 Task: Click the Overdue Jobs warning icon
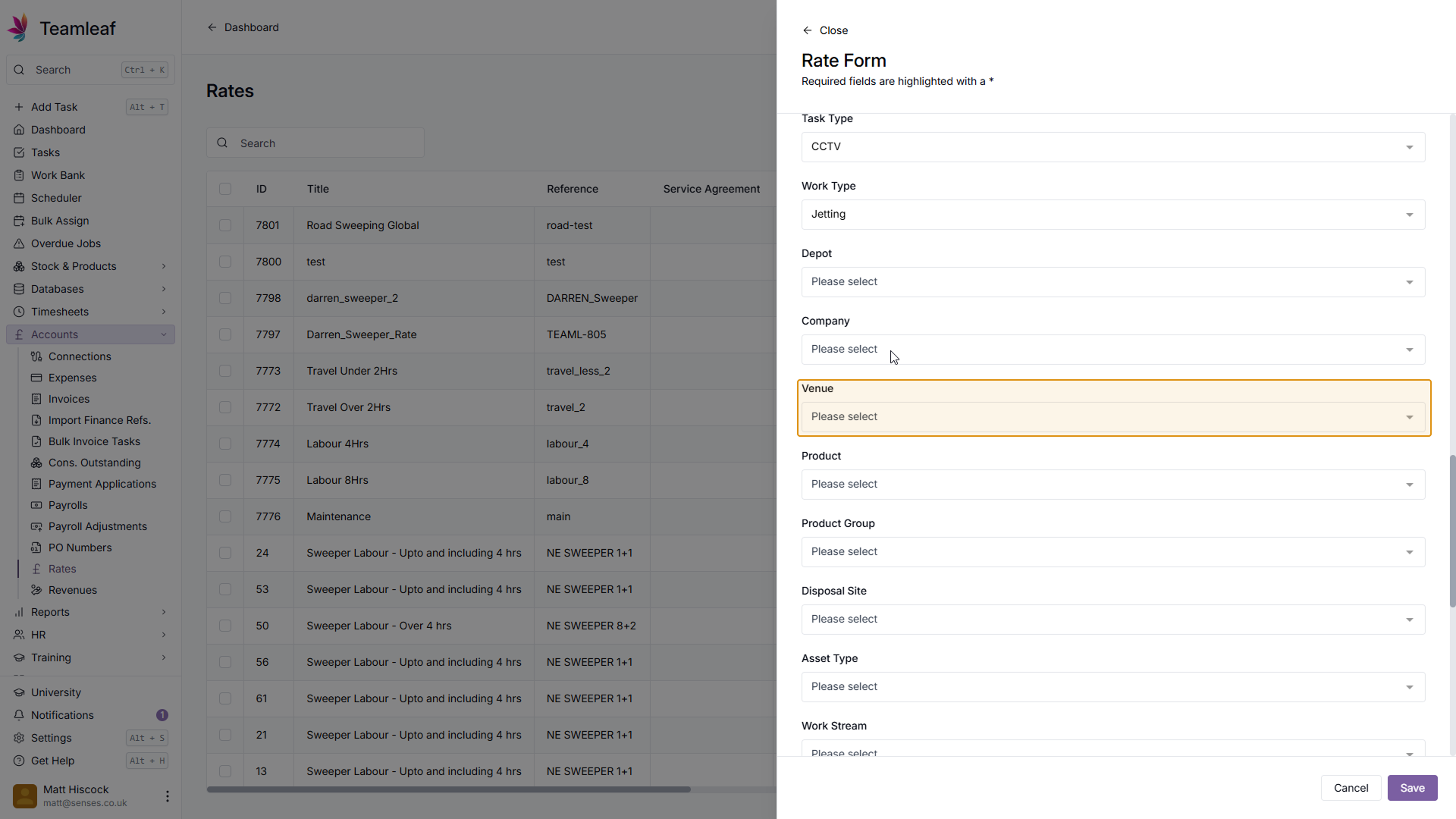tap(19, 243)
